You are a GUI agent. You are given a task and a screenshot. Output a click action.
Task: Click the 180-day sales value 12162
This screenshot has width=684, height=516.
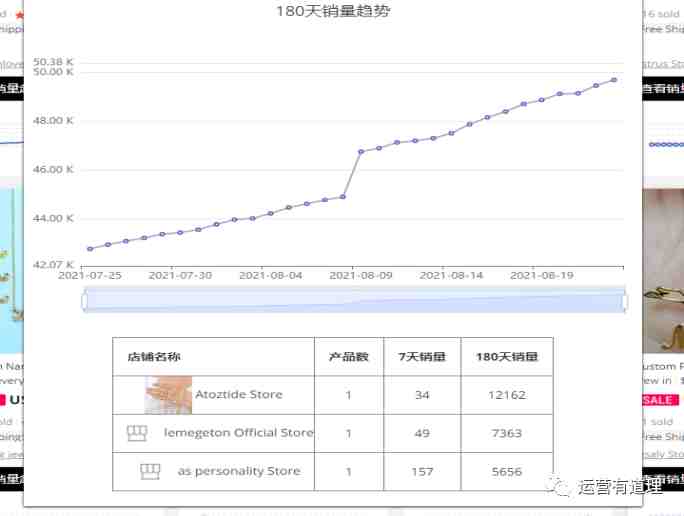(x=507, y=395)
